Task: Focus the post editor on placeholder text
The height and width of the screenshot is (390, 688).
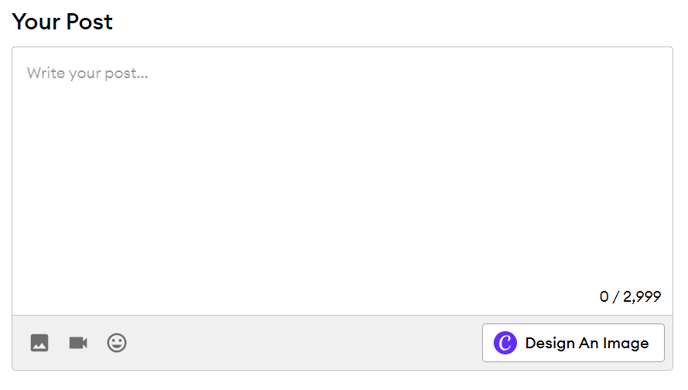Action: tap(87, 73)
